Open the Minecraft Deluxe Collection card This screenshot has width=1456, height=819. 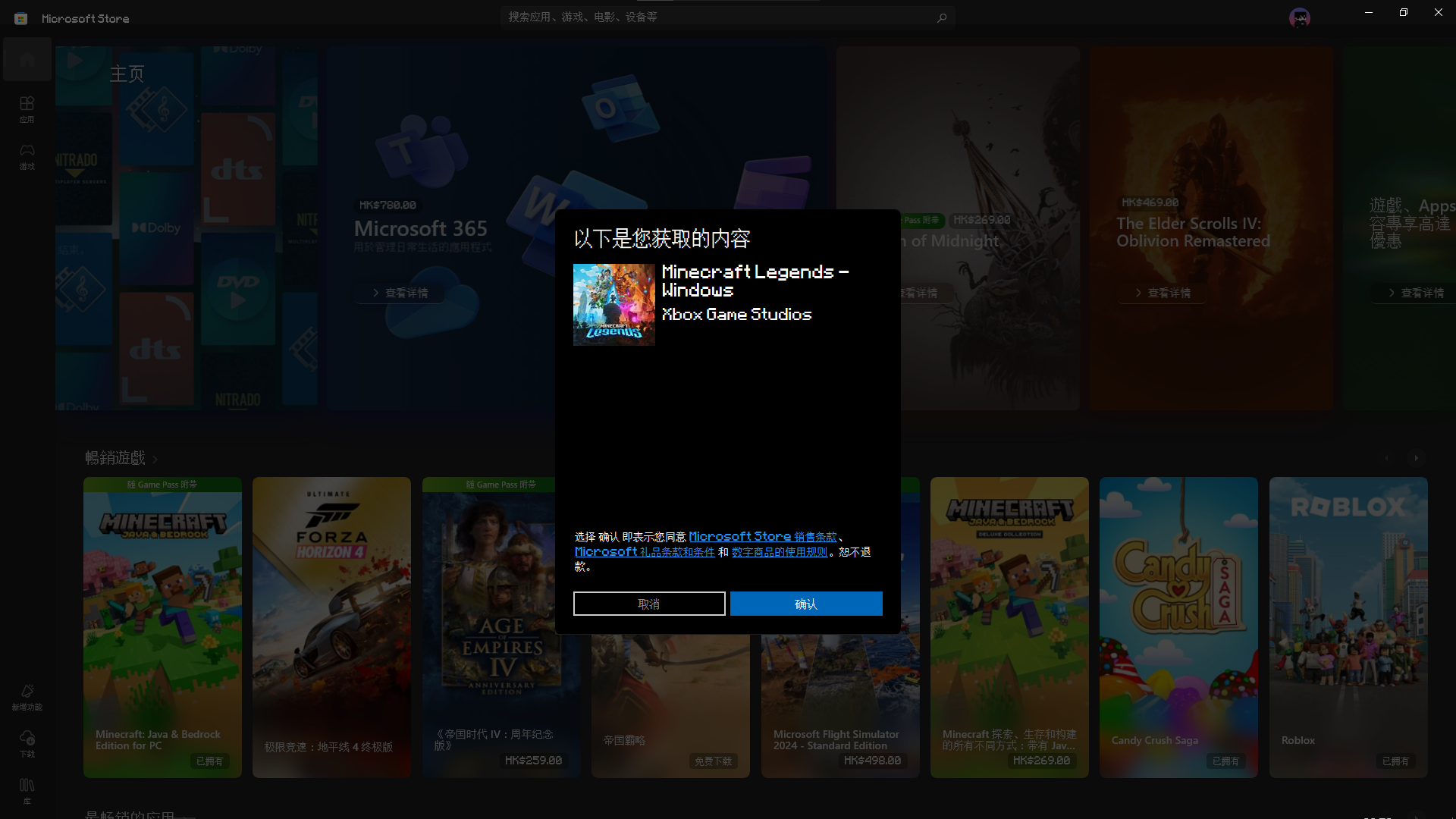(x=1009, y=627)
